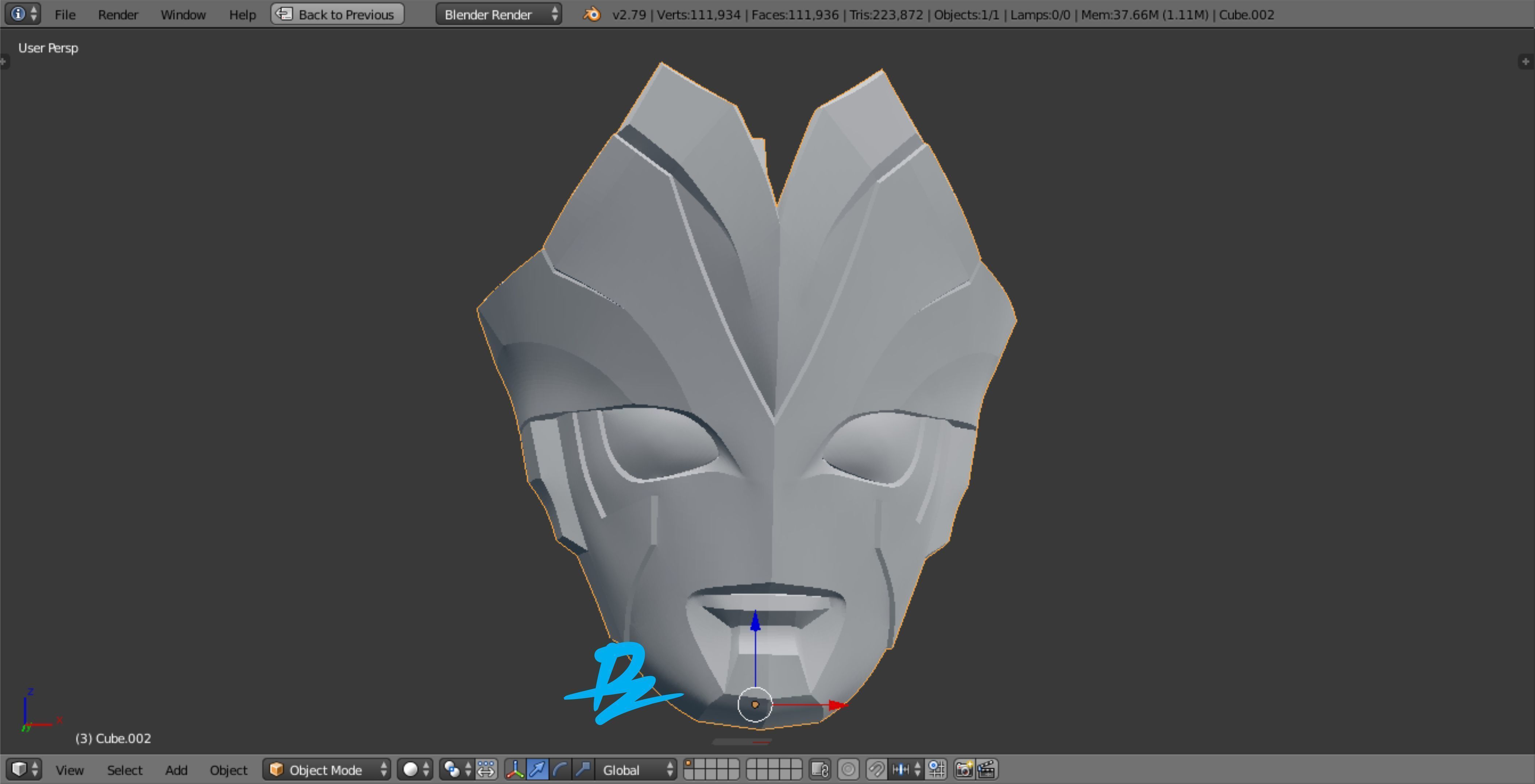This screenshot has height=784, width=1535.
Task: Open the 3D View editor type selector
Action: pyautogui.click(x=24, y=769)
